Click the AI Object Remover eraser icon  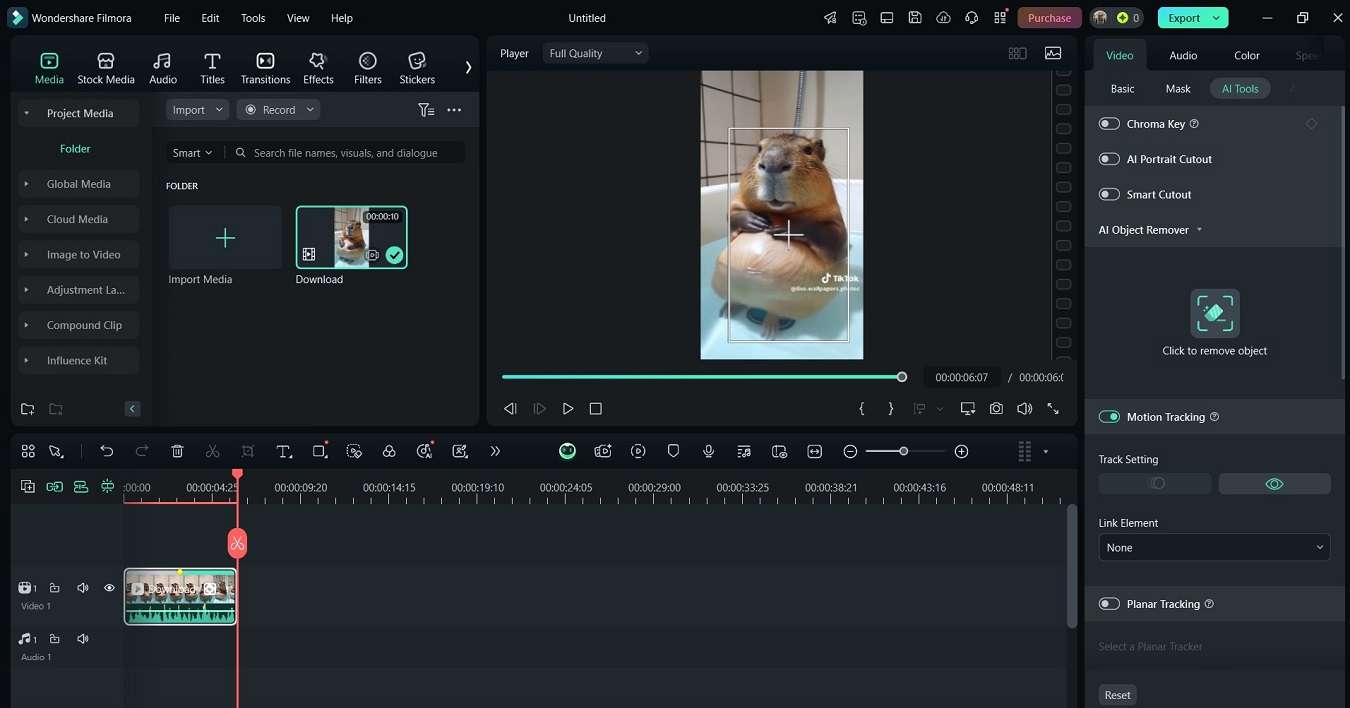1215,313
